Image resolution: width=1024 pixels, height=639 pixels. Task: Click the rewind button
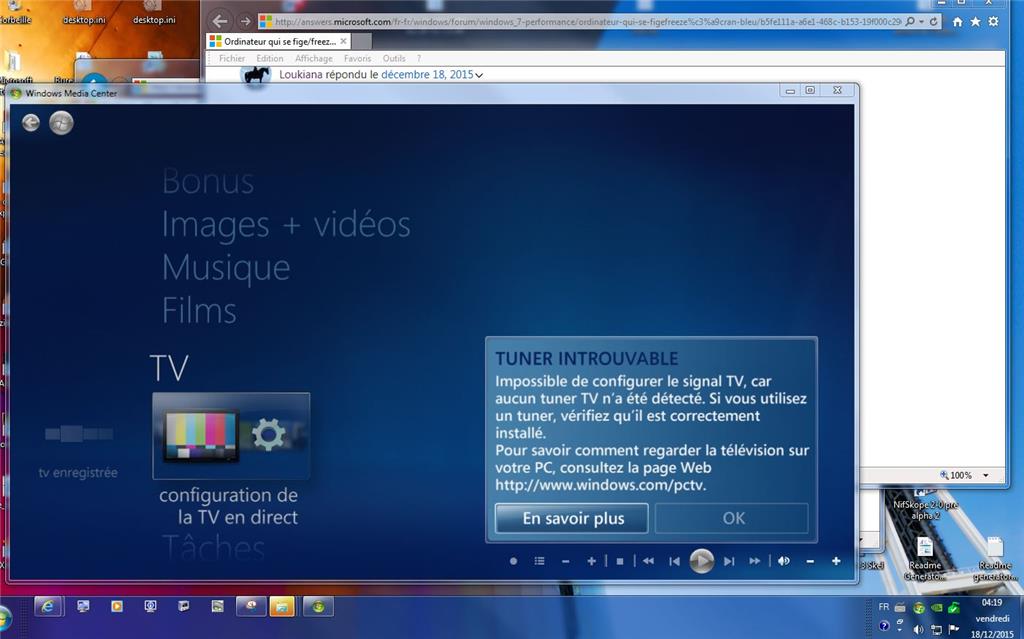coord(648,561)
